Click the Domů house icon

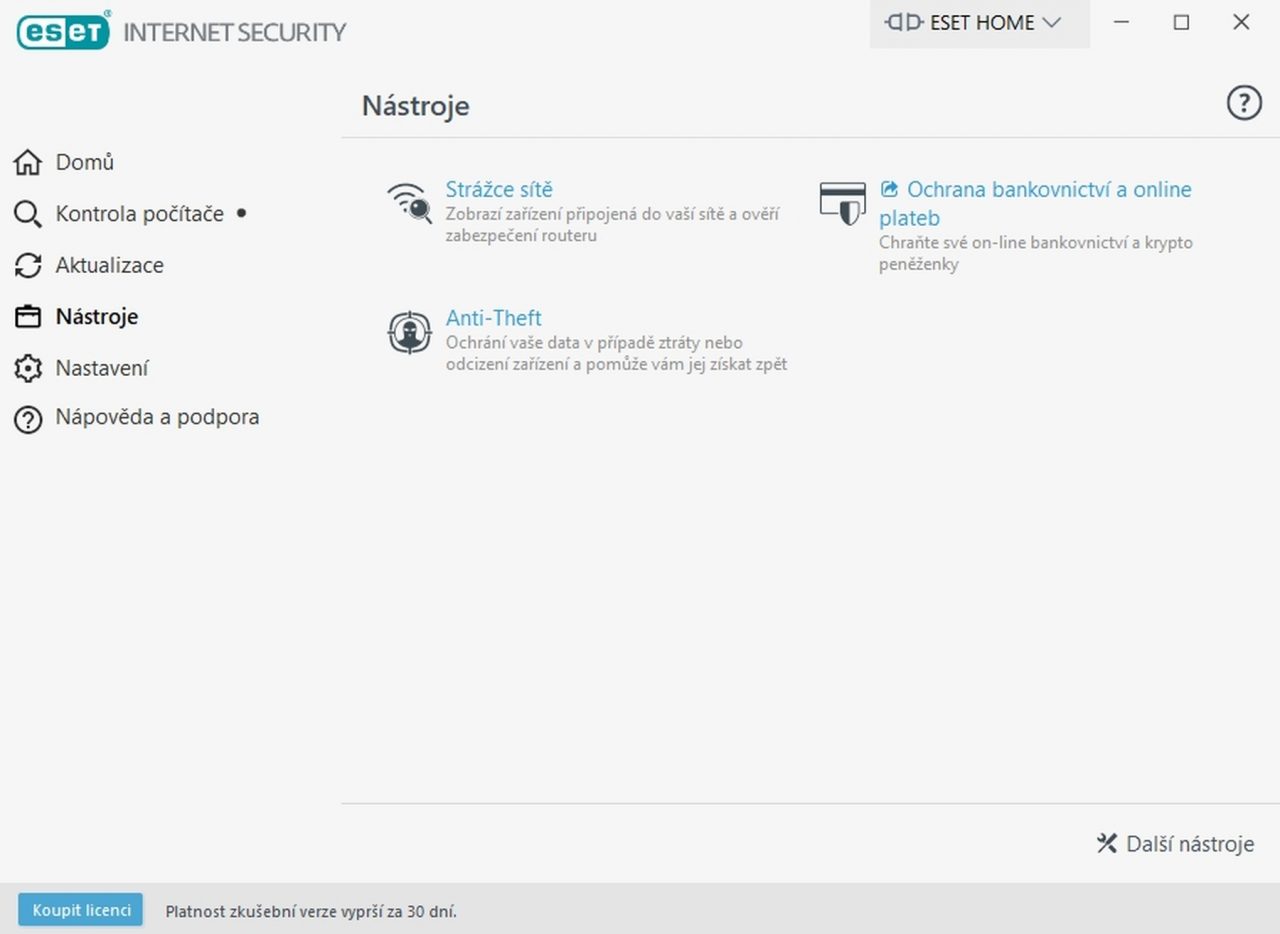coord(28,162)
